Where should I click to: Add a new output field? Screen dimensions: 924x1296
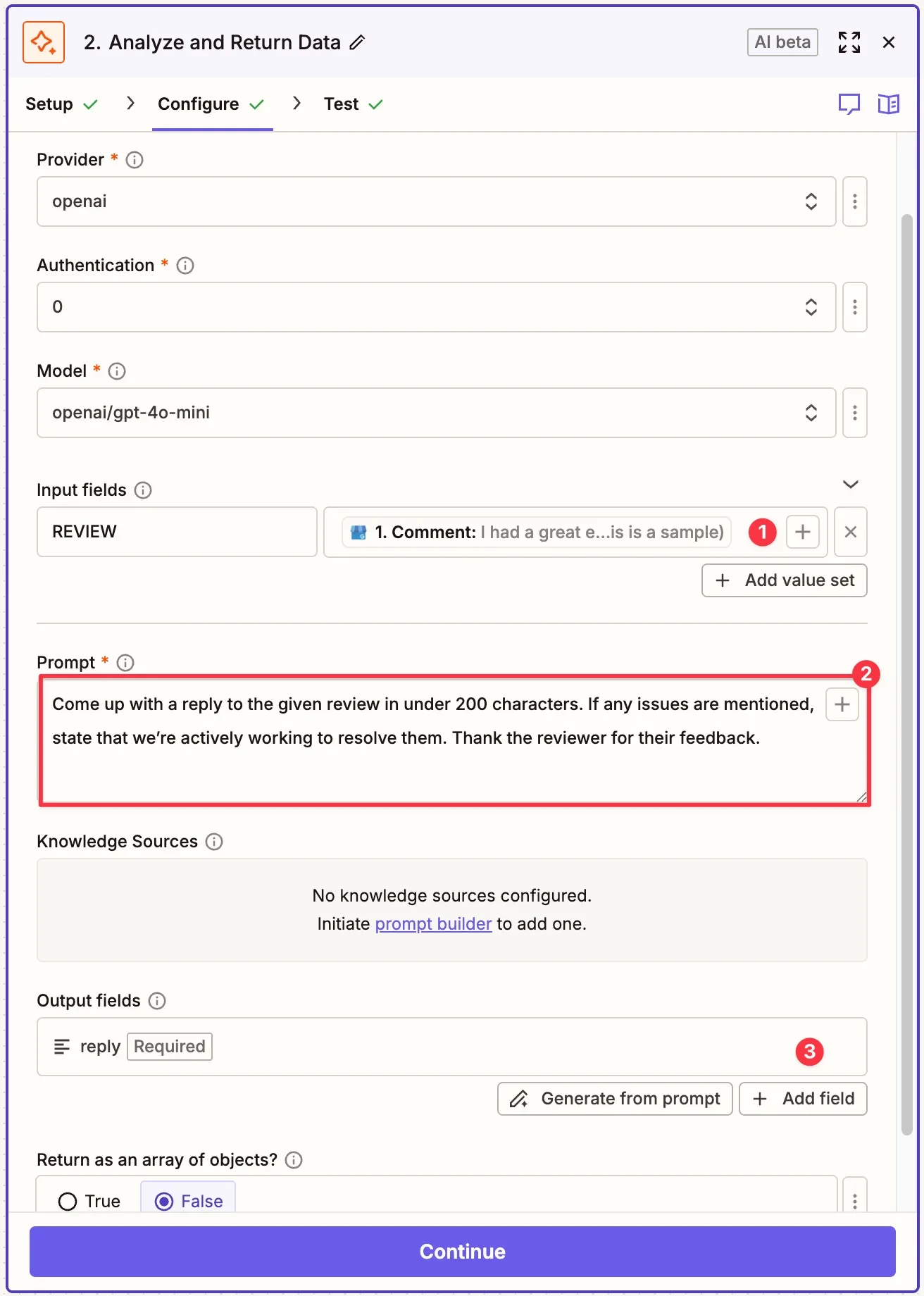[803, 1099]
